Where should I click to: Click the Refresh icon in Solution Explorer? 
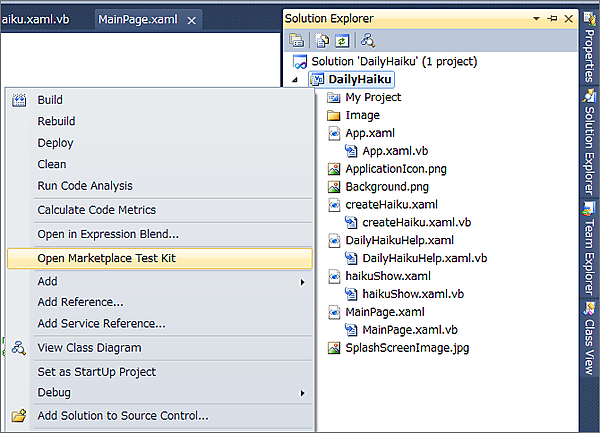click(343, 40)
